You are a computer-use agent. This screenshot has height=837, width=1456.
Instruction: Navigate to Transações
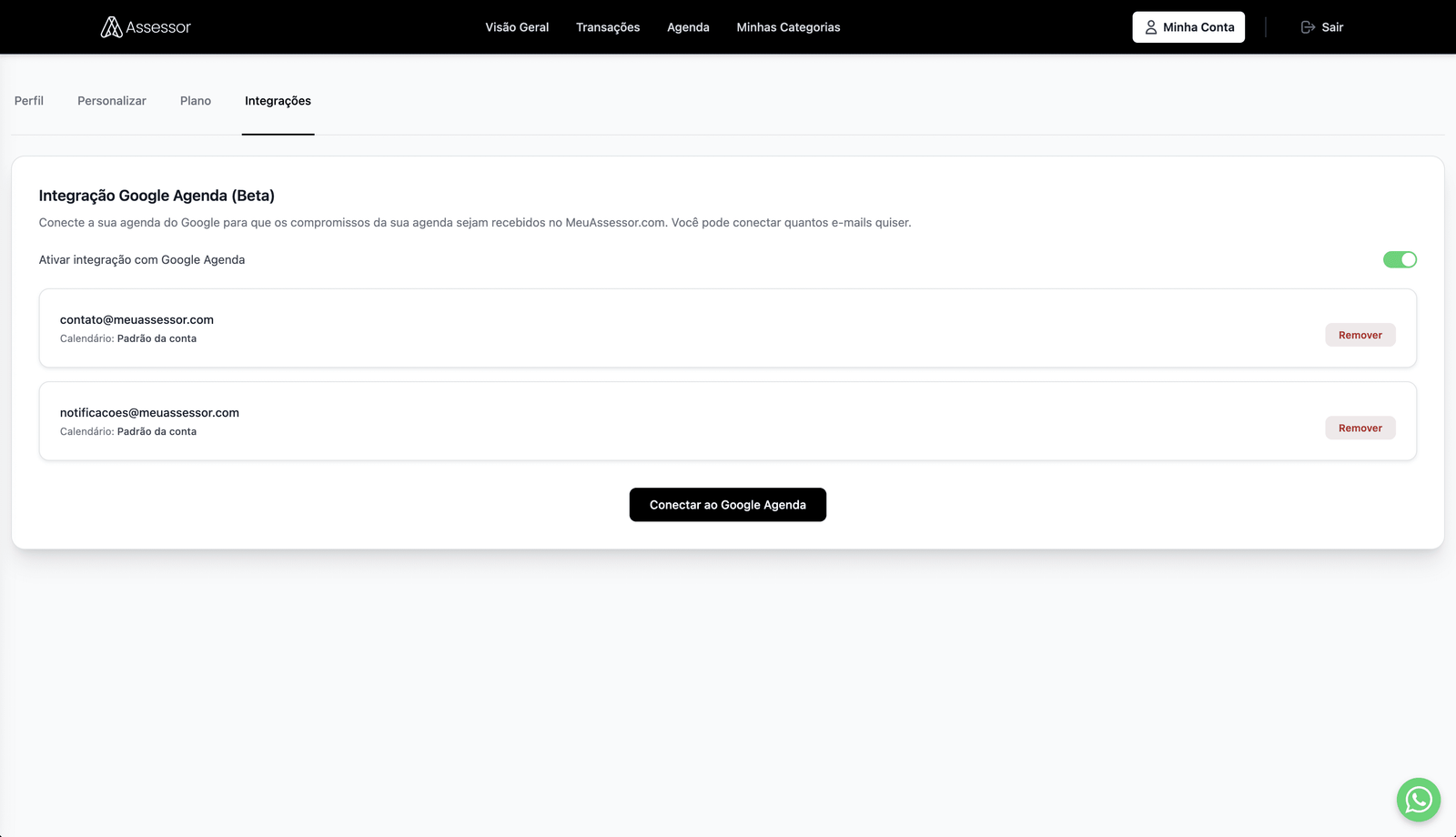click(608, 27)
